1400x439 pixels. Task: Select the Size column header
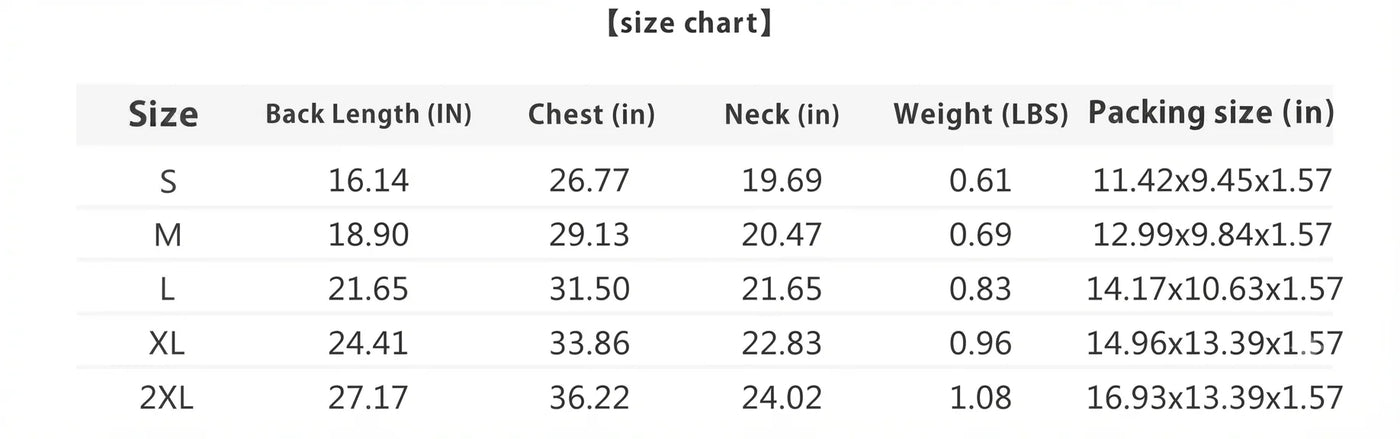(x=163, y=114)
